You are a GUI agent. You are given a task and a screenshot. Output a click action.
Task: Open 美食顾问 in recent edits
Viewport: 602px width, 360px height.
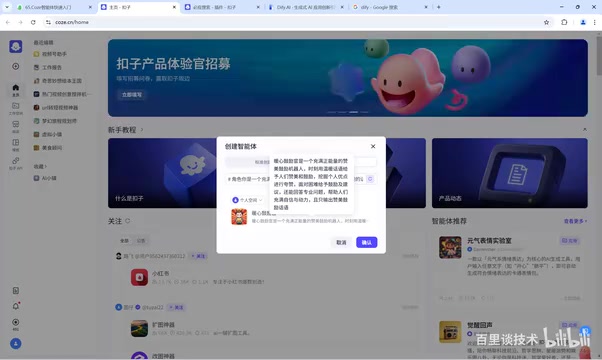(51, 148)
